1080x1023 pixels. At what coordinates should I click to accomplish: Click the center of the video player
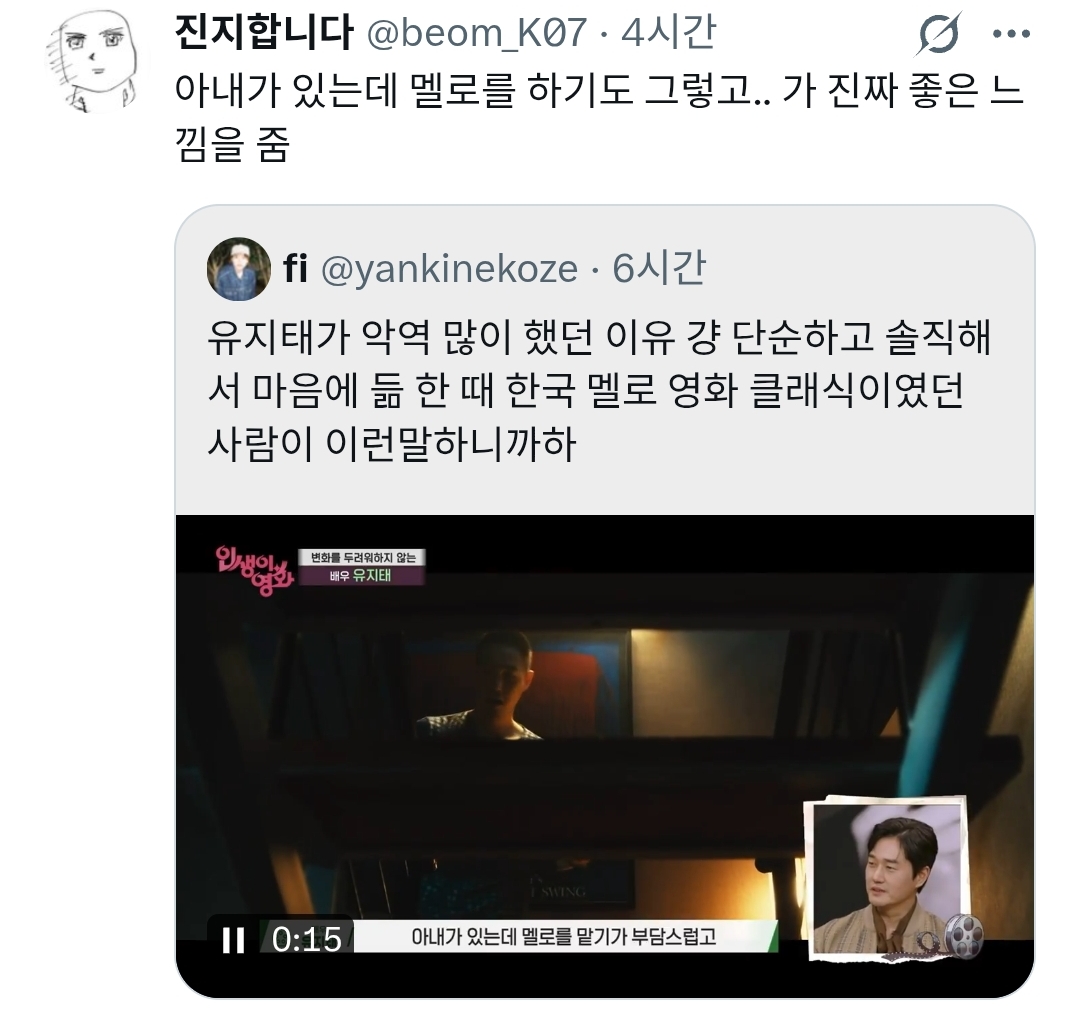tap(605, 756)
